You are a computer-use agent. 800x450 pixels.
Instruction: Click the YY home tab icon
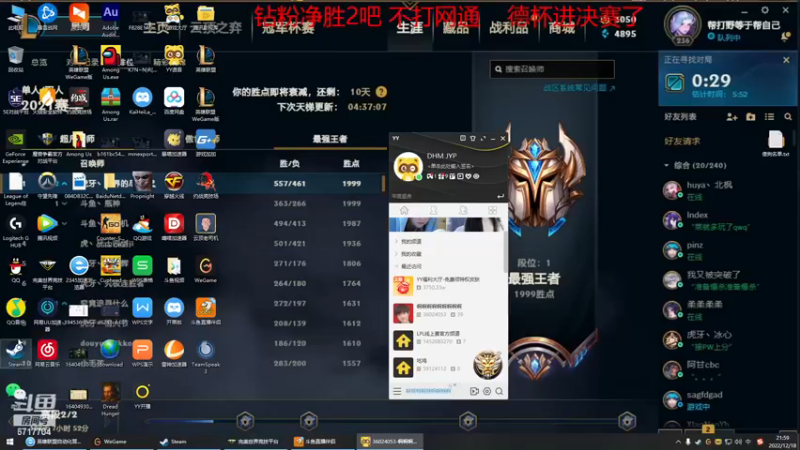pyautogui.click(x=404, y=210)
